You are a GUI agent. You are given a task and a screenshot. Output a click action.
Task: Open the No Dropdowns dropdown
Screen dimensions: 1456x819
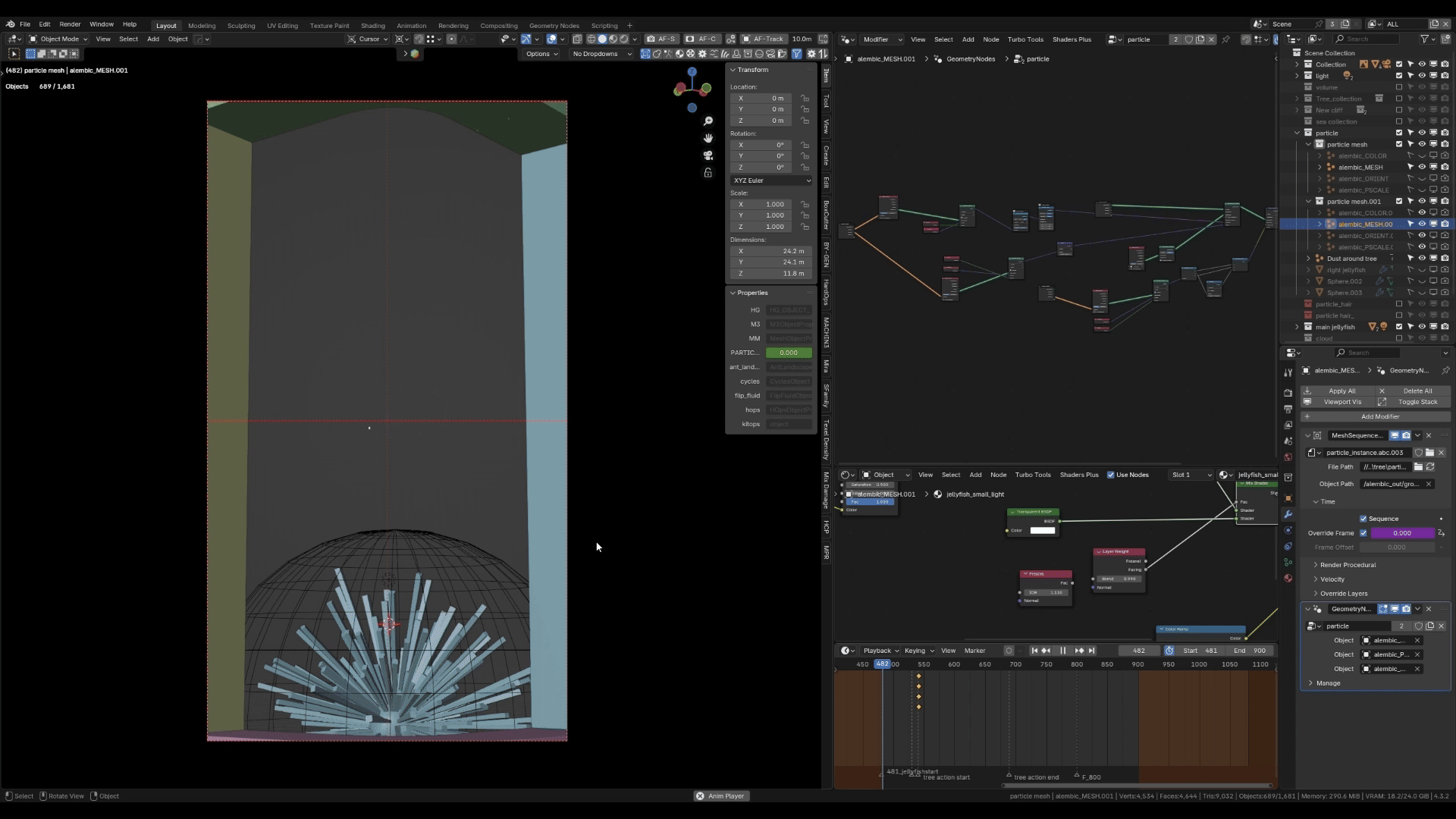click(x=601, y=54)
